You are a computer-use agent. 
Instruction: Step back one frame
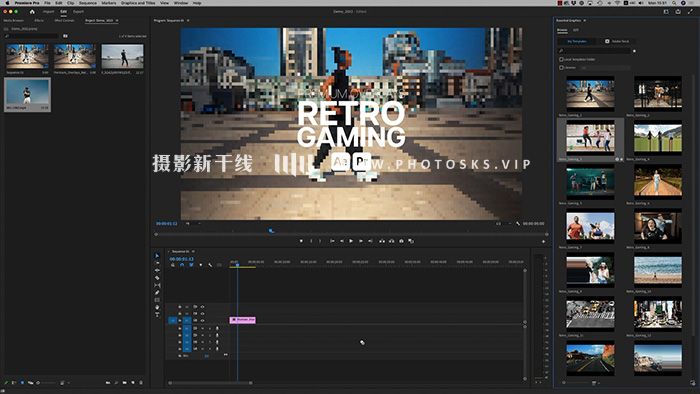(342, 241)
